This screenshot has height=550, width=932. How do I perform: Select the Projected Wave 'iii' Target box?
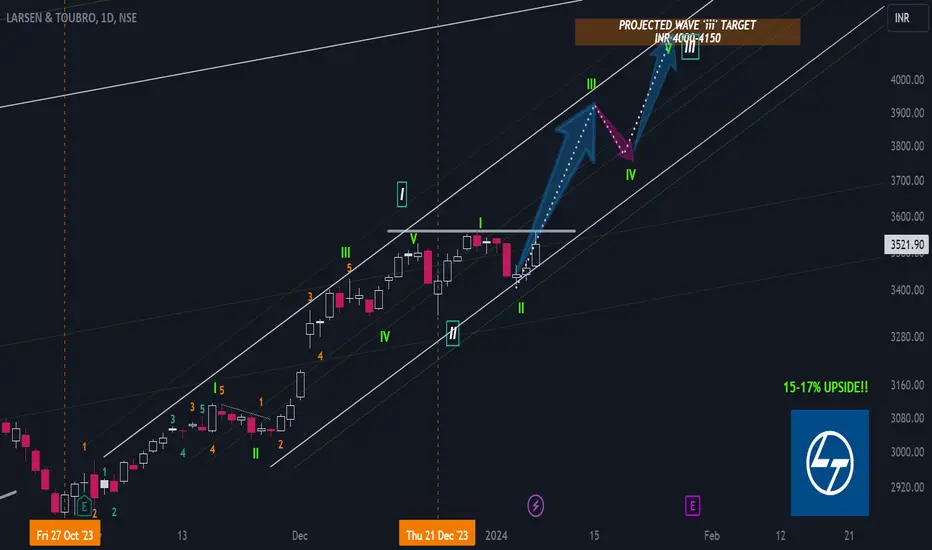(x=687, y=32)
